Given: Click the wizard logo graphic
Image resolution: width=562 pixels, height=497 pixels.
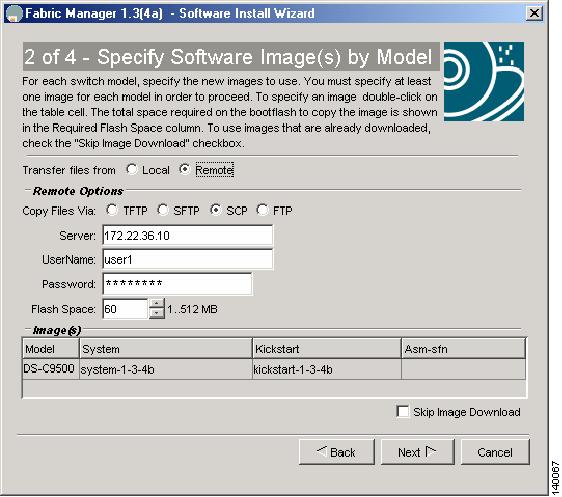Looking at the screenshot, I should tap(484, 81).
